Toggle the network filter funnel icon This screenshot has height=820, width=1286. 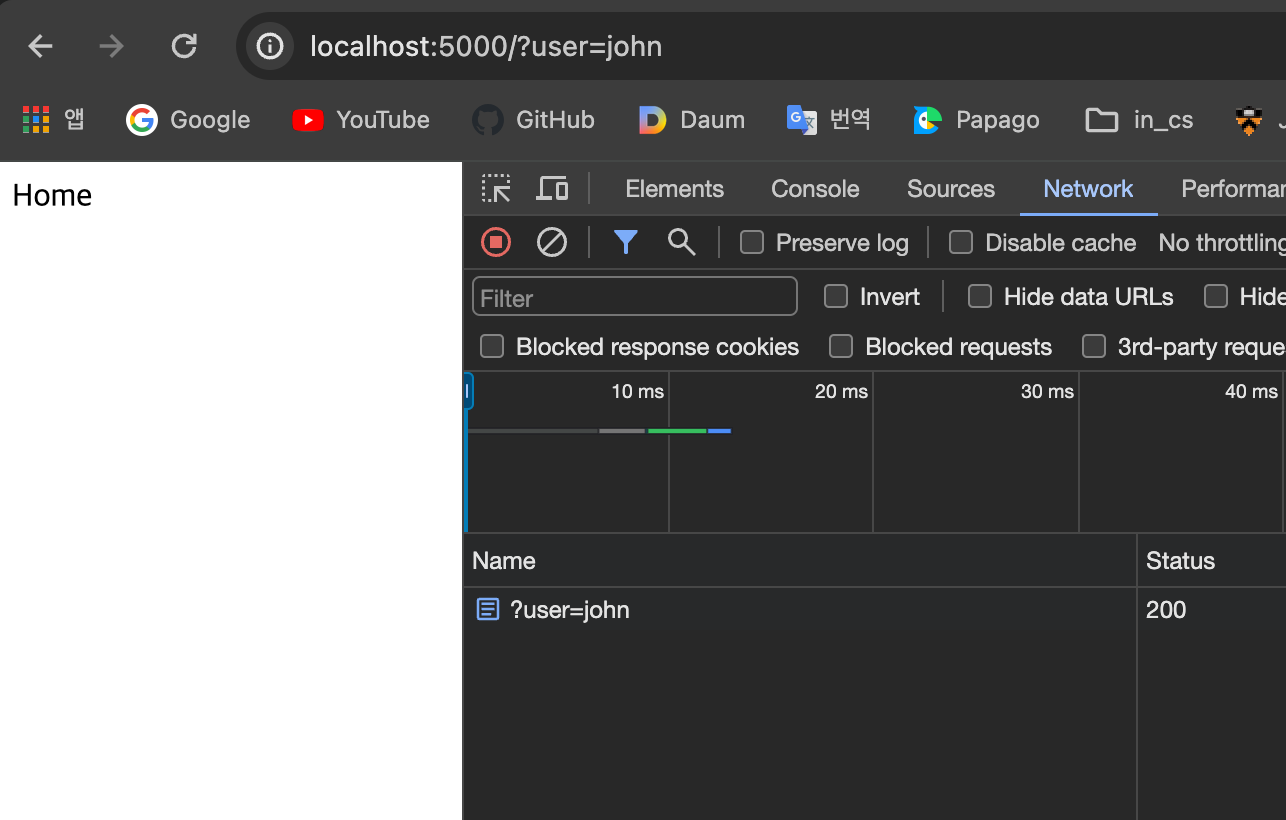pos(626,242)
